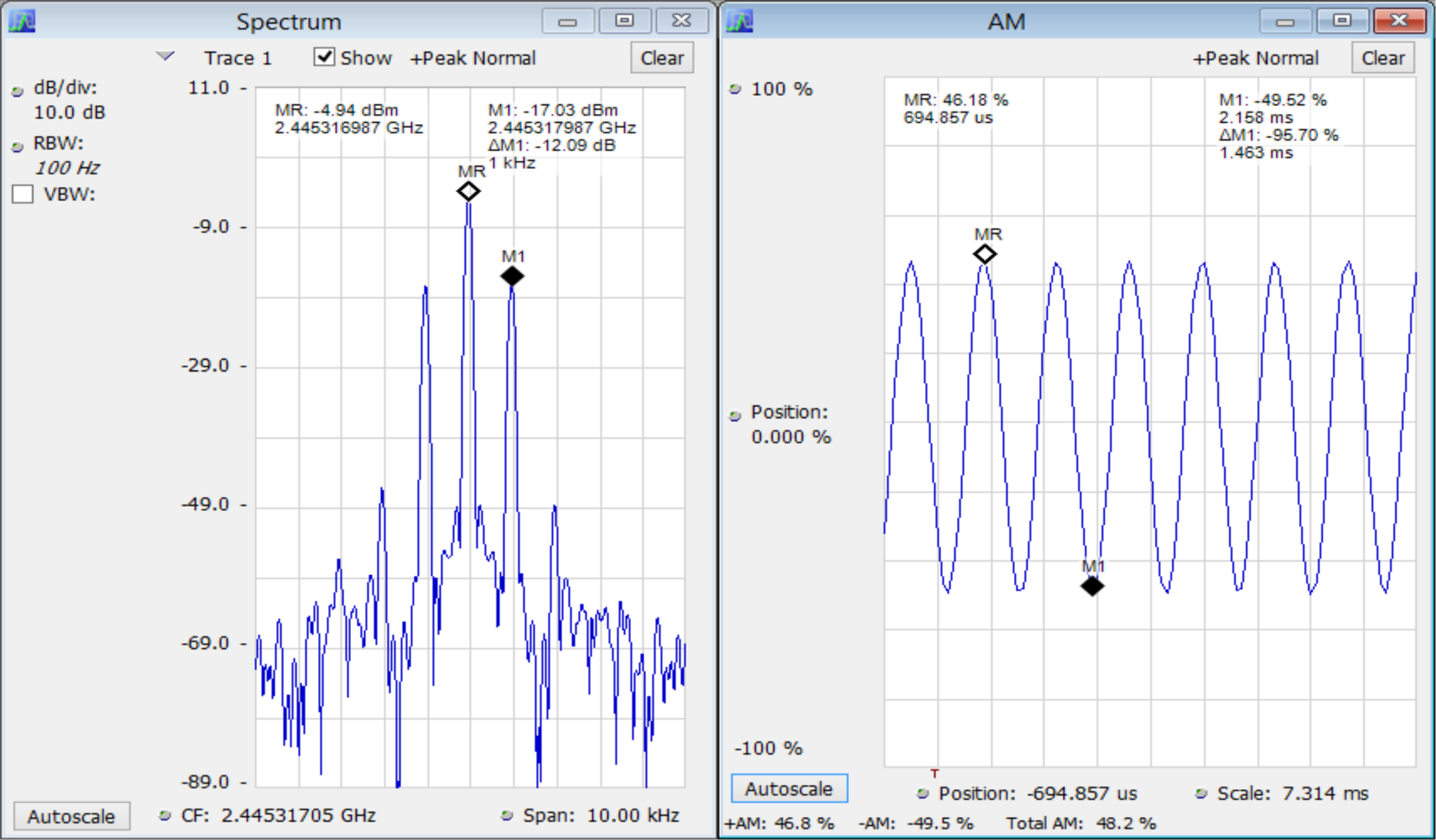Click the Span 10.00 kHz value field

pyautogui.click(x=632, y=815)
